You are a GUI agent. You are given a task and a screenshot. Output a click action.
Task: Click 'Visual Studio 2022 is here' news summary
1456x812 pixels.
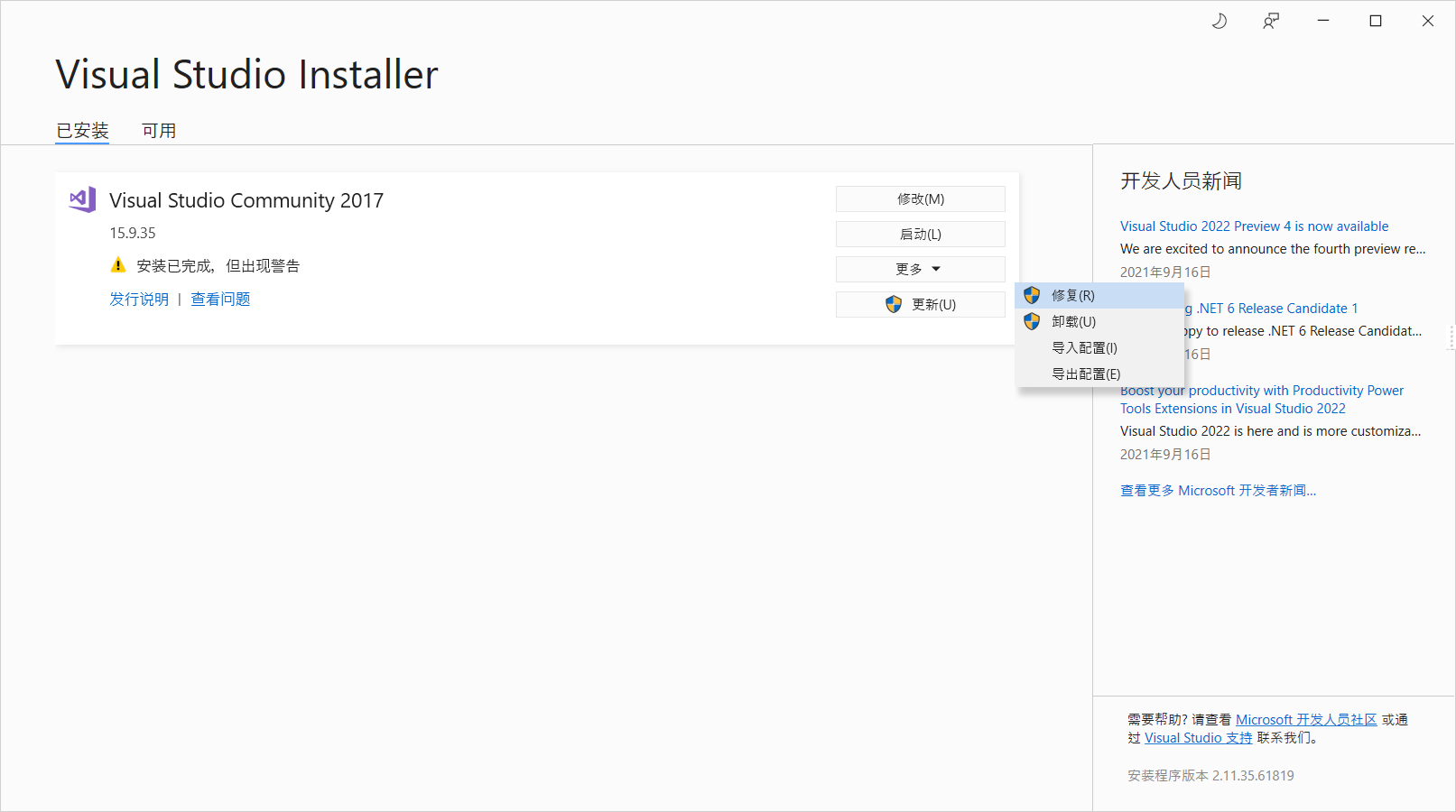pos(1270,431)
